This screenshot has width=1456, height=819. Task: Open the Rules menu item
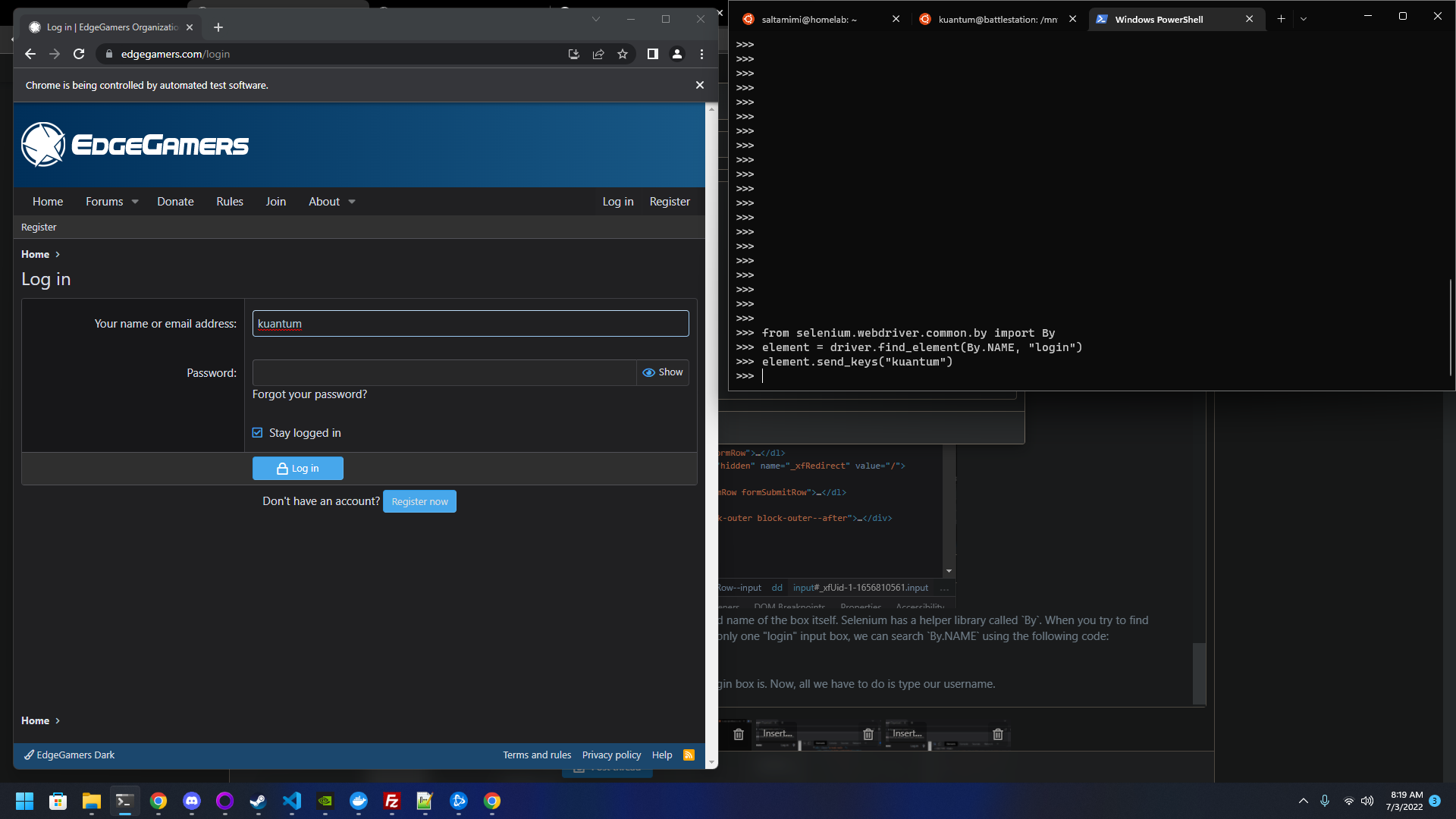tap(230, 202)
